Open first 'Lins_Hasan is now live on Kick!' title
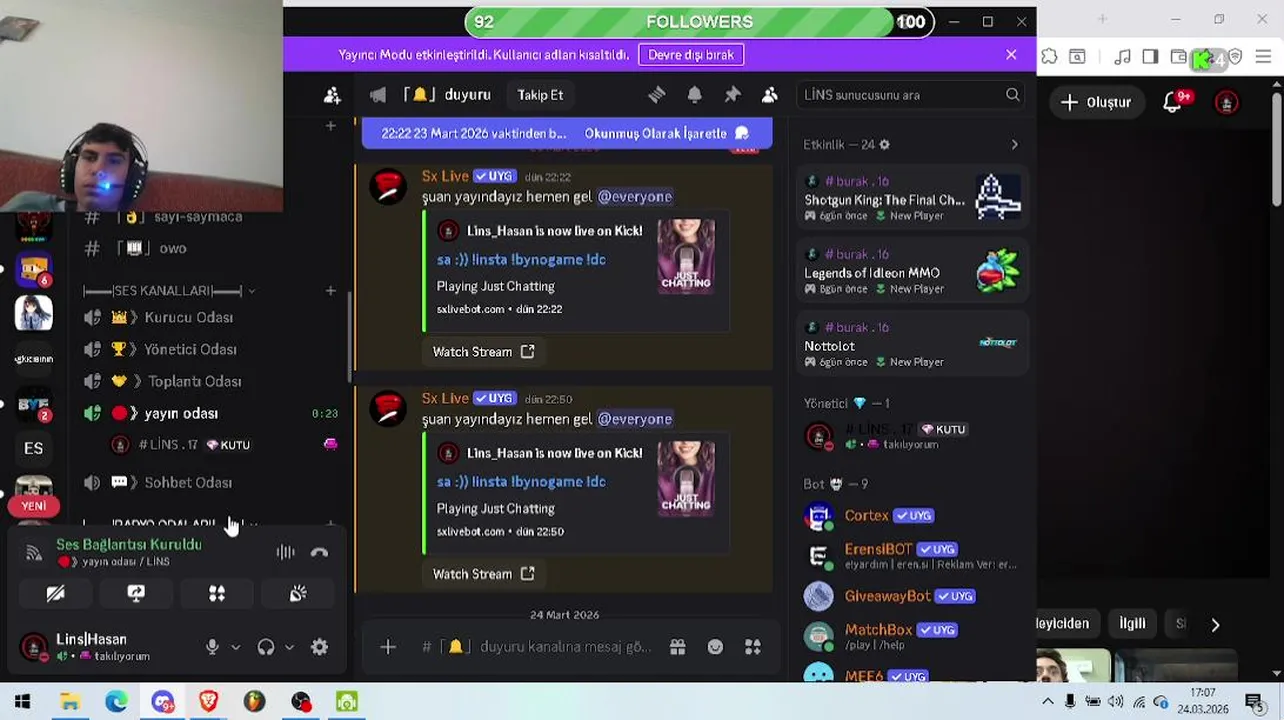The height and width of the screenshot is (720, 1284). pyautogui.click(x=554, y=231)
